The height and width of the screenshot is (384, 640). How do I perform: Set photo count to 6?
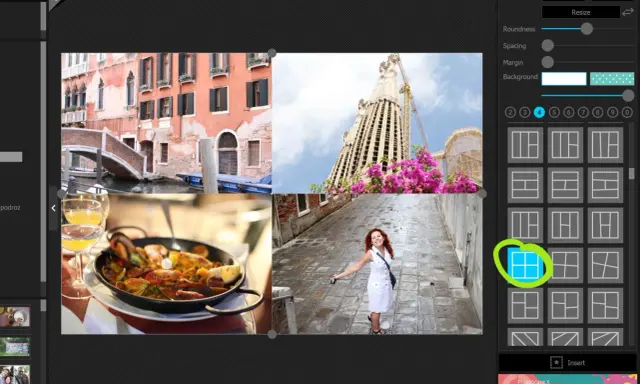point(569,112)
